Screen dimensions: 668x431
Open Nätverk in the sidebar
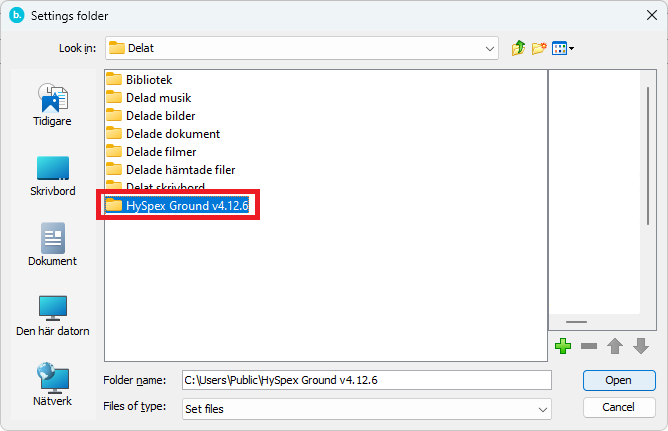click(52, 385)
